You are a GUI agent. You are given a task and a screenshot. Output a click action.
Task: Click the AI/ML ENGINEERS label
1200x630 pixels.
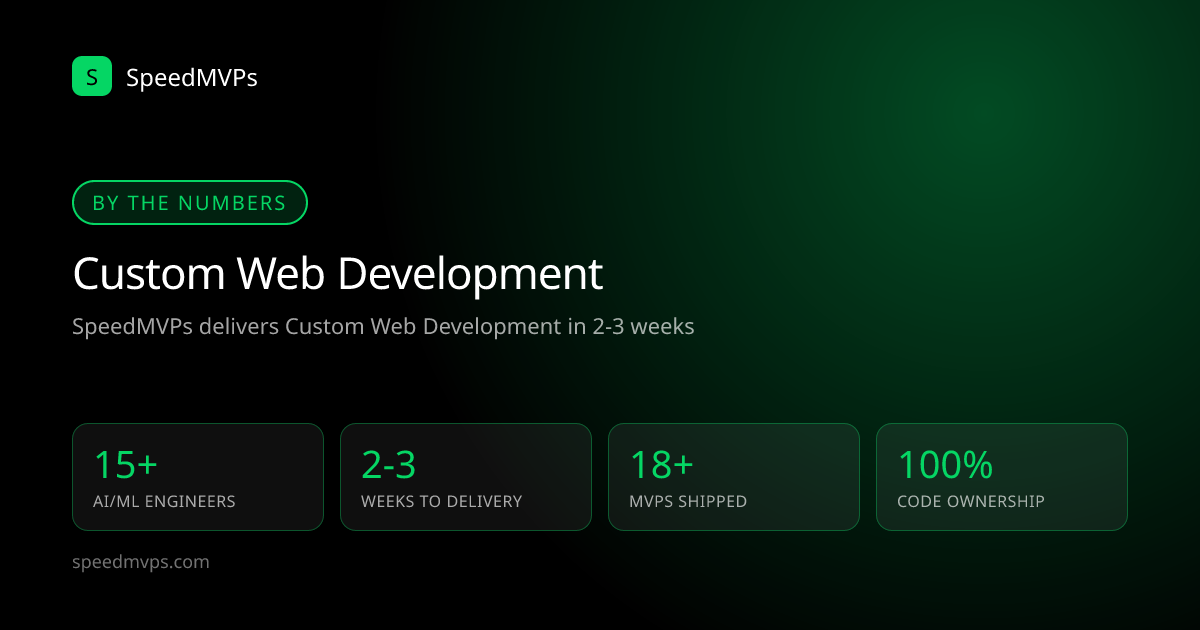[x=164, y=502]
